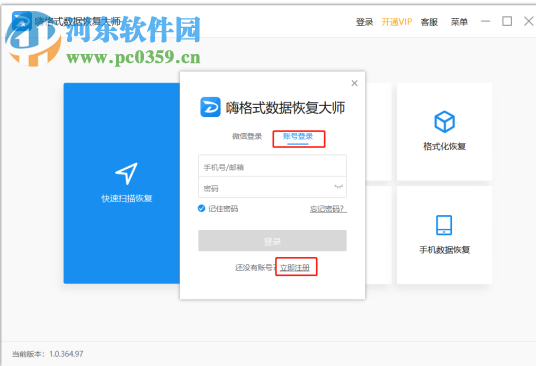The height and width of the screenshot is (366, 536).
Task: Click the app logo in login dialog
Action: click(210, 107)
